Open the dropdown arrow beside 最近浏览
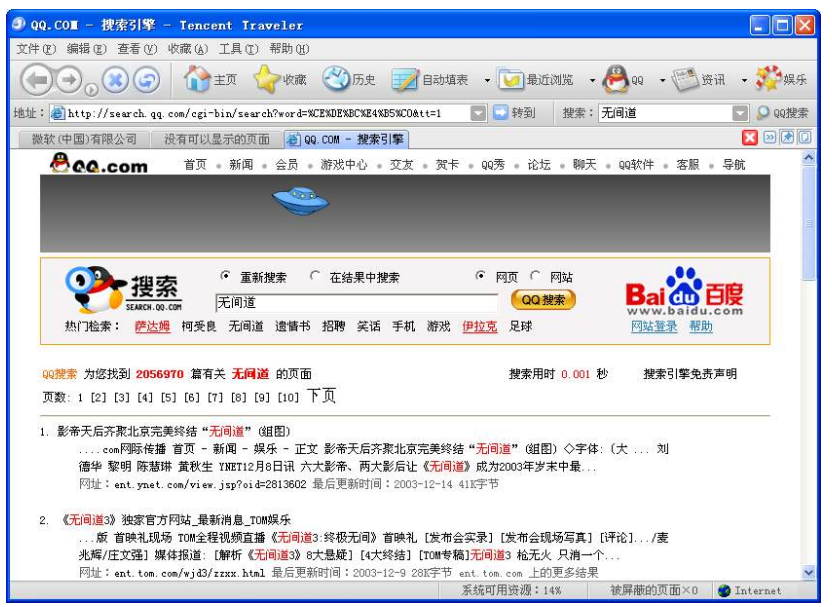Viewport: 832px width, 607px height. coord(592,80)
